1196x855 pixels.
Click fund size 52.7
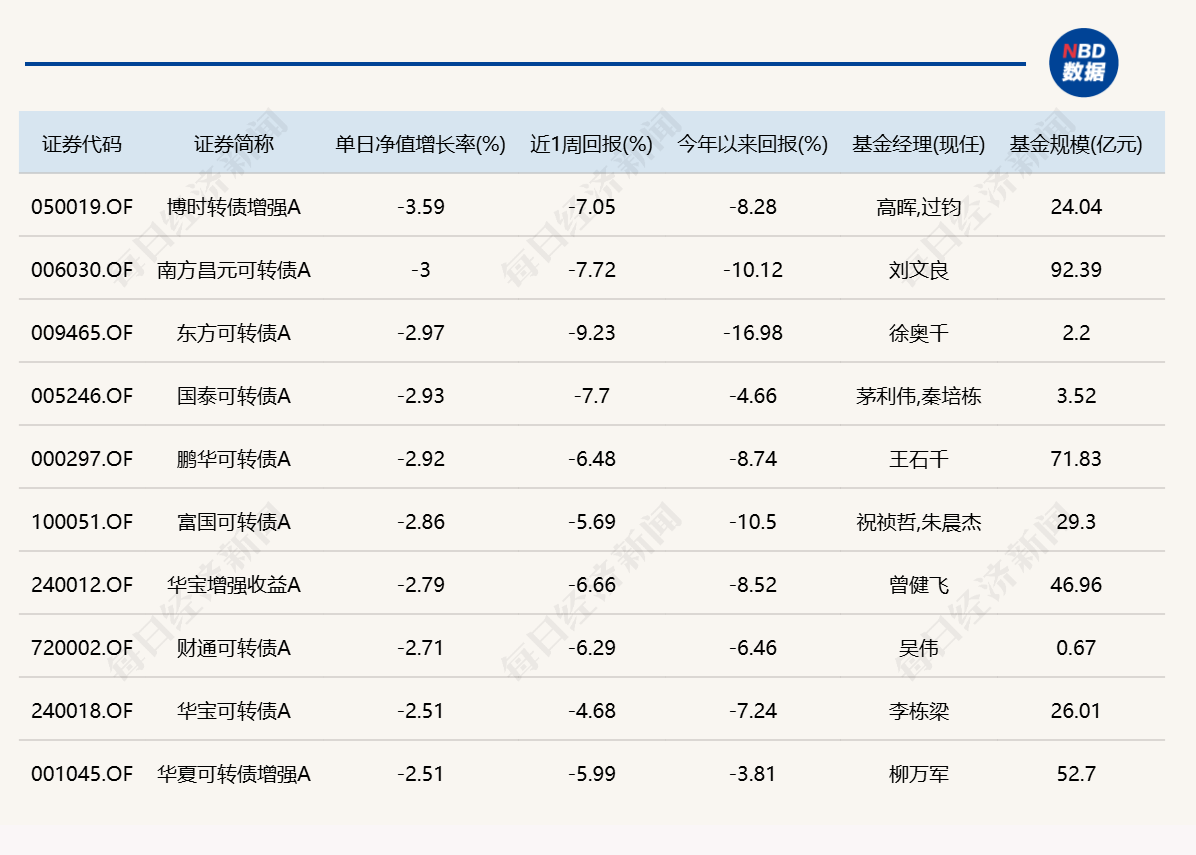[1075, 774]
